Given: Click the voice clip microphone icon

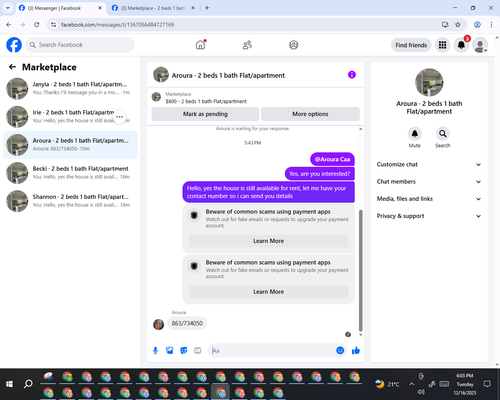Looking at the screenshot, I should [155, 350].
